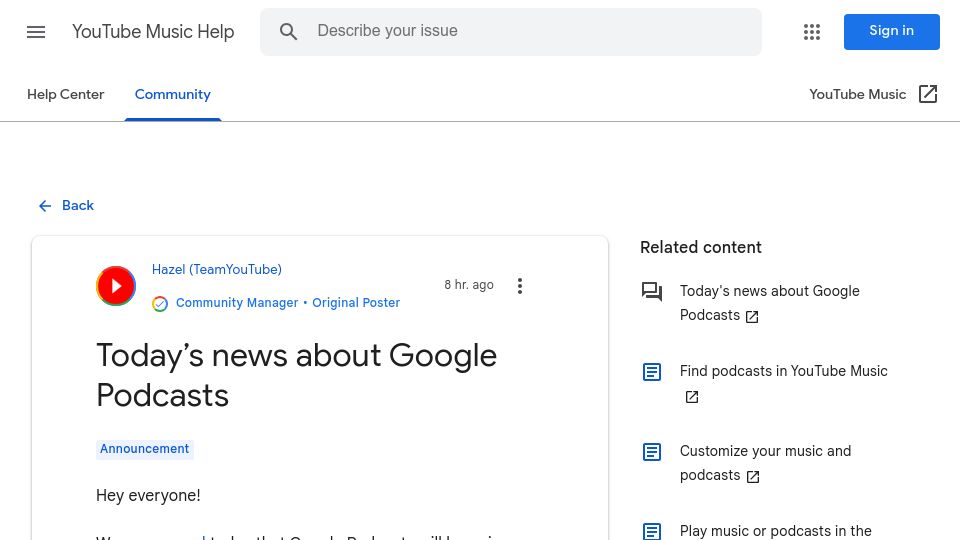Open the post's three-dot options menu
Viewport: 960px width, 540px height.
520,286
